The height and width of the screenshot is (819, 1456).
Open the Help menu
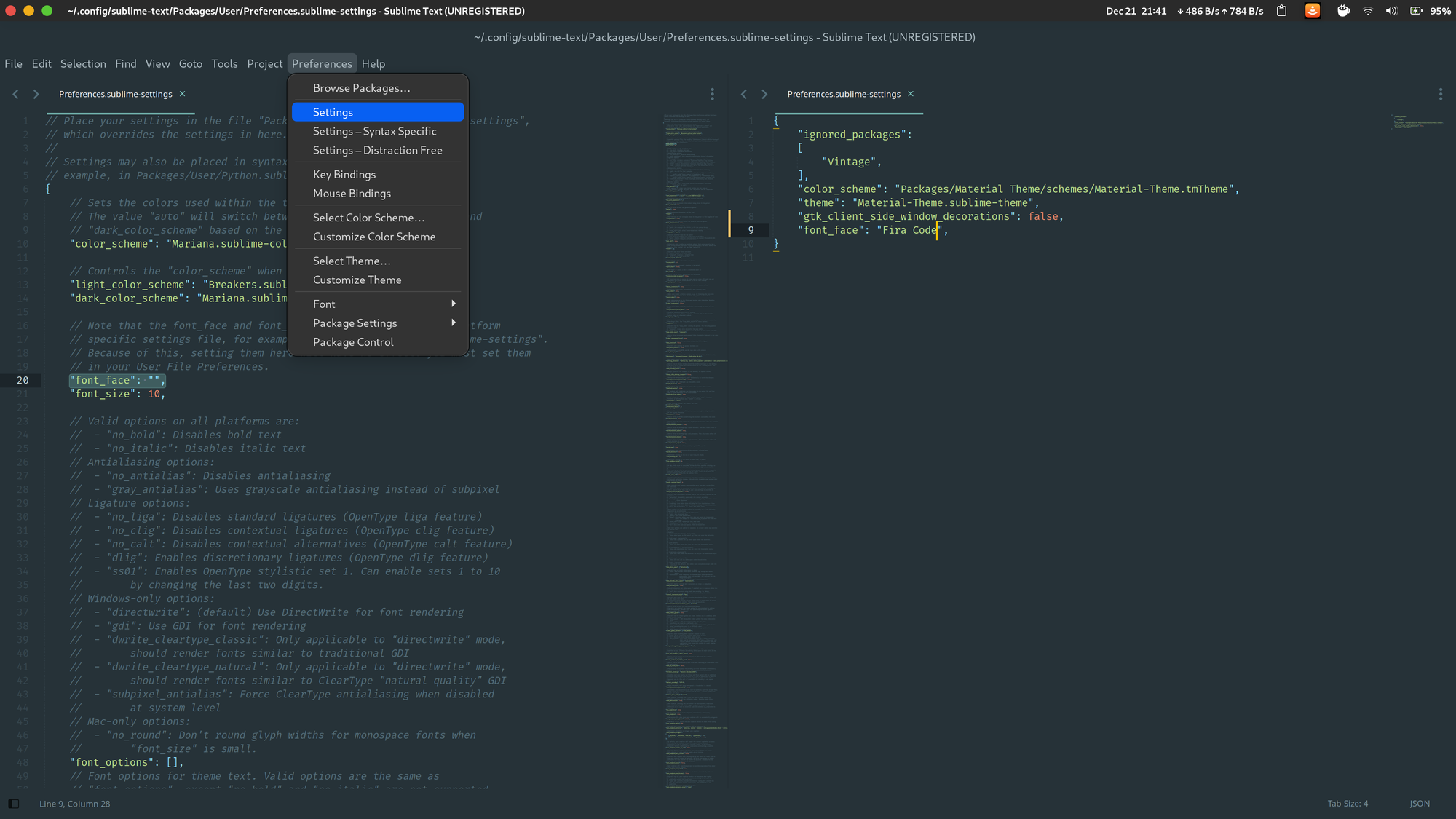tap(373, 64)
